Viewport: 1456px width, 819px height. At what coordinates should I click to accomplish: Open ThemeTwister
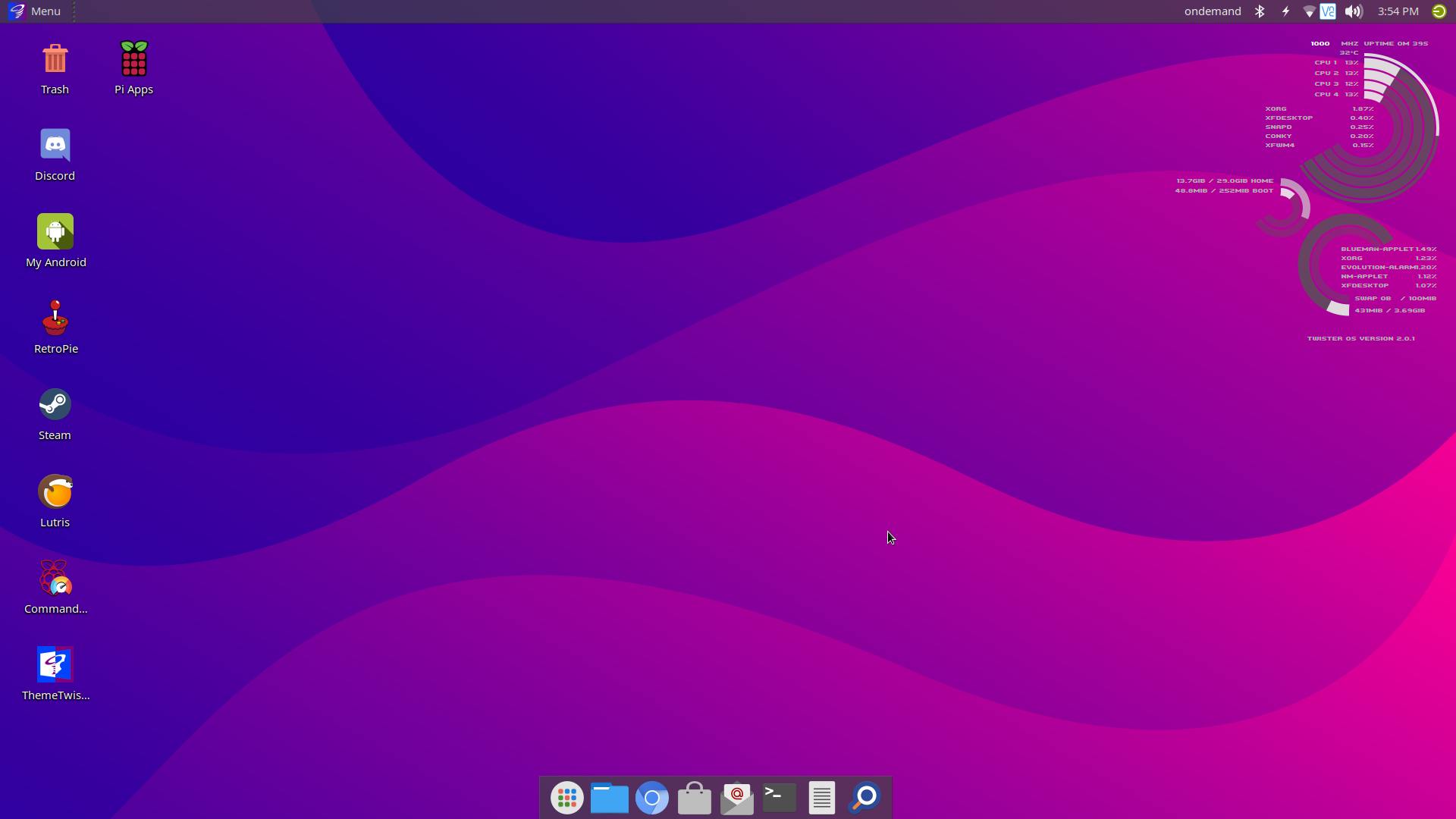click(x=54, y=663)
